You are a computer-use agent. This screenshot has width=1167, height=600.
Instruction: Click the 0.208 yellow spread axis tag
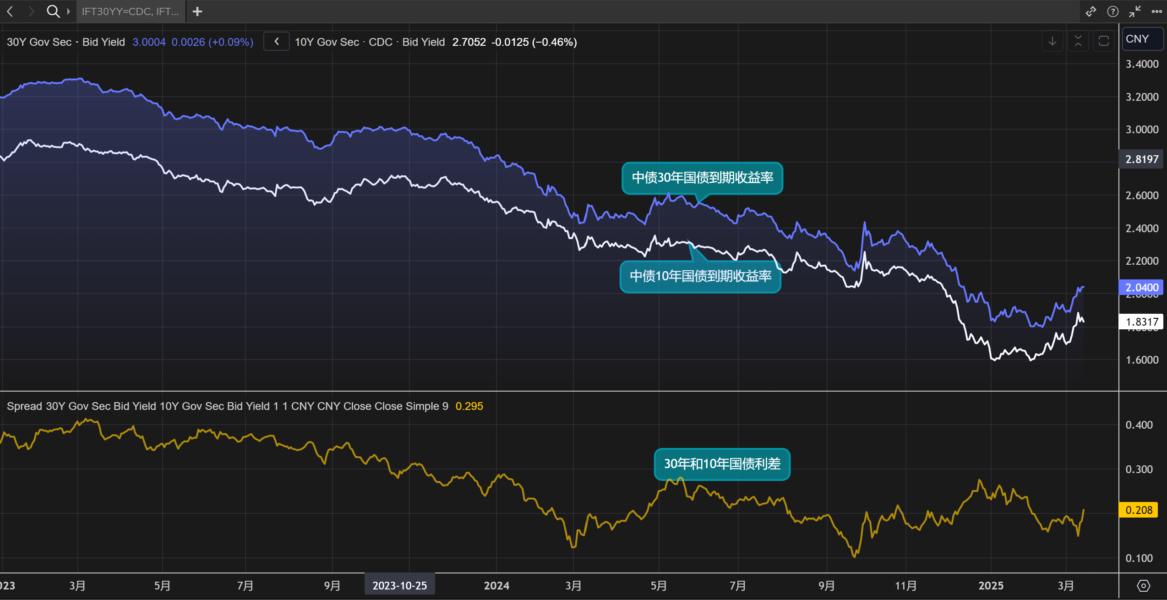pyautogui.click(x=1138, y=510)
